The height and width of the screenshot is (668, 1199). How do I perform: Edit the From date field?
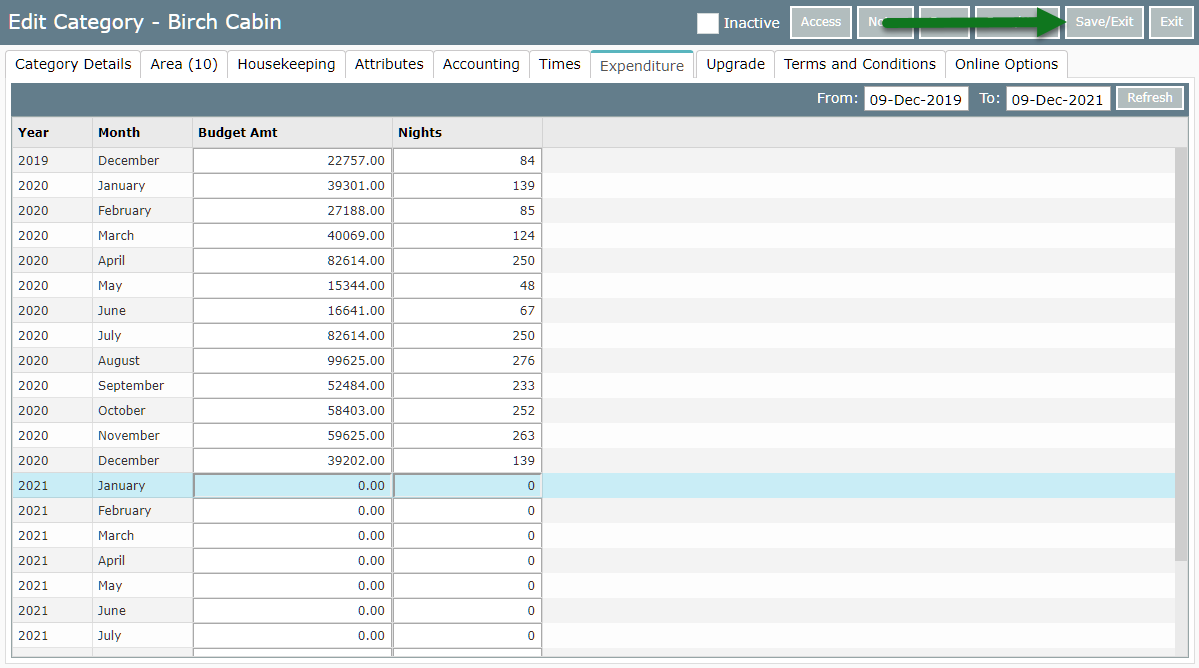(916, 99)
